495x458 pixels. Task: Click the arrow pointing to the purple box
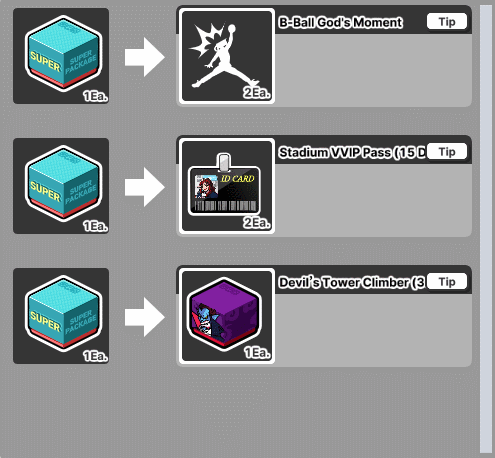tap(145, 317)
